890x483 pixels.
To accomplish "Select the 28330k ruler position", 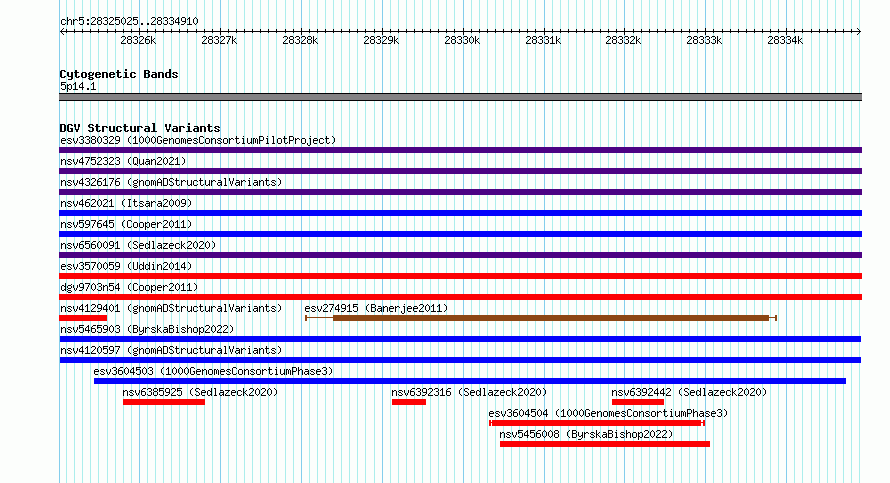I will point(462,40).
